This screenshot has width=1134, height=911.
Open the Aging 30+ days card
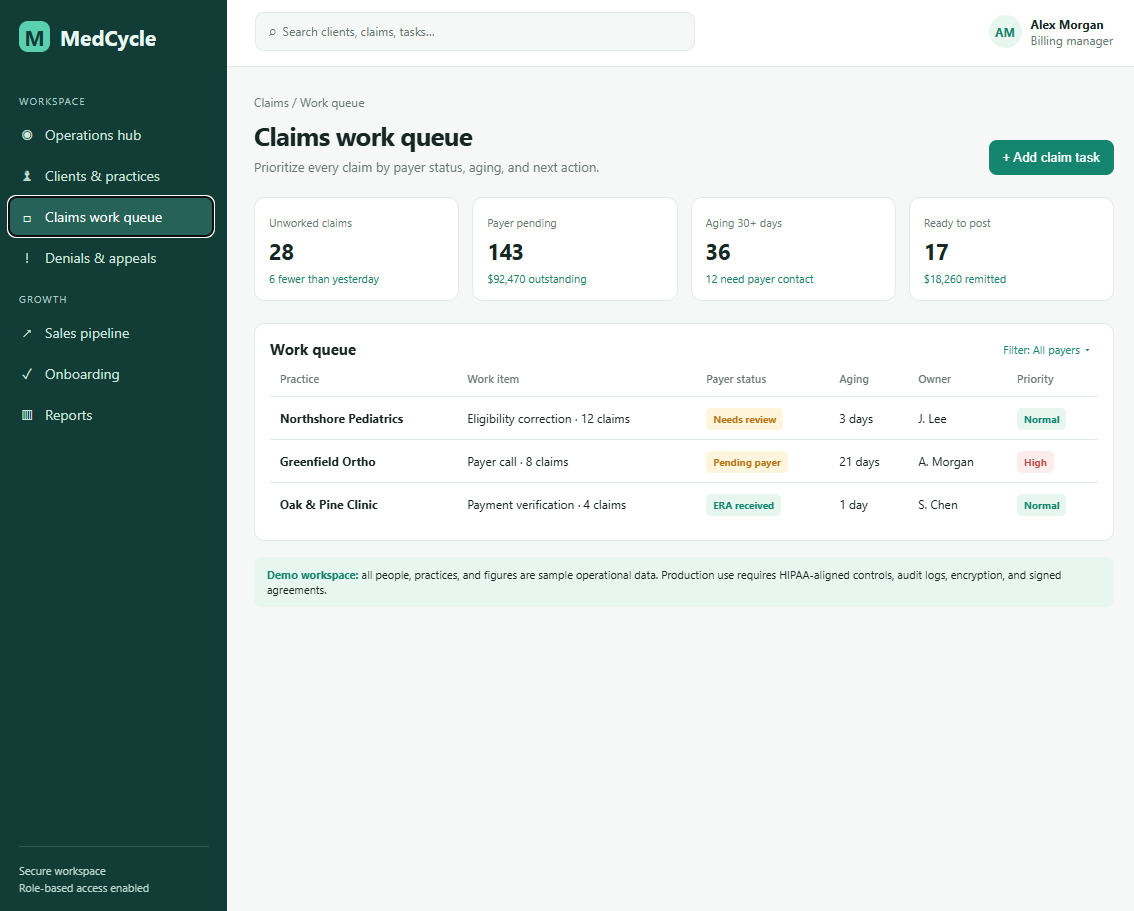pos(793,249)
